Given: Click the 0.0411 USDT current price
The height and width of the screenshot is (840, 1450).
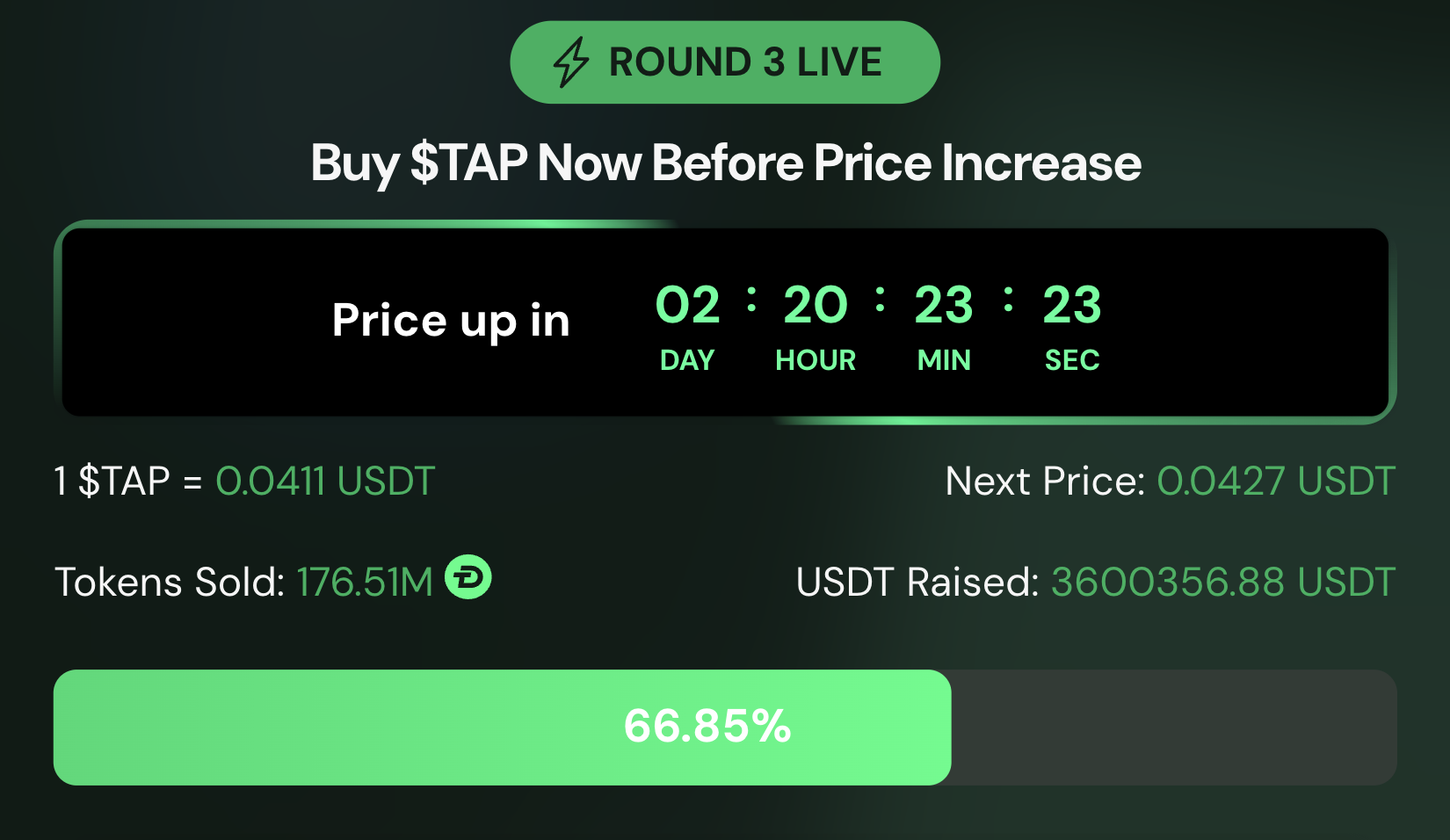Looking at the screenshot, I should point(325,482).
